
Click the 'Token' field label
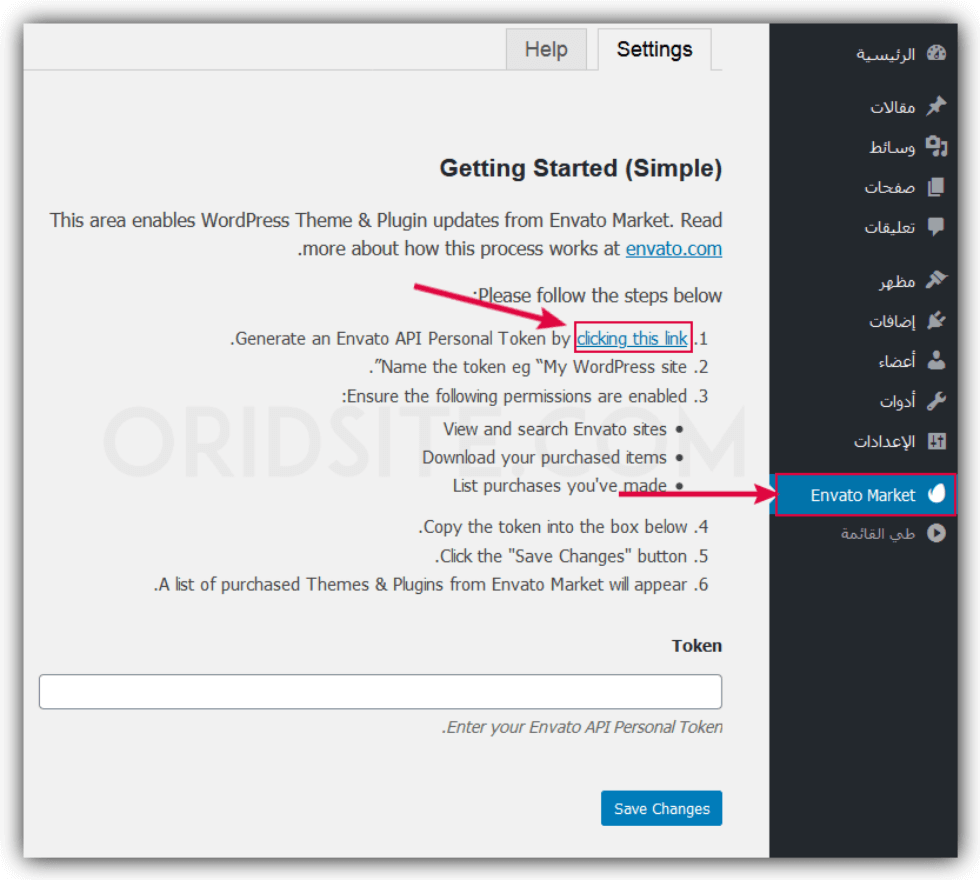point(696,646)
